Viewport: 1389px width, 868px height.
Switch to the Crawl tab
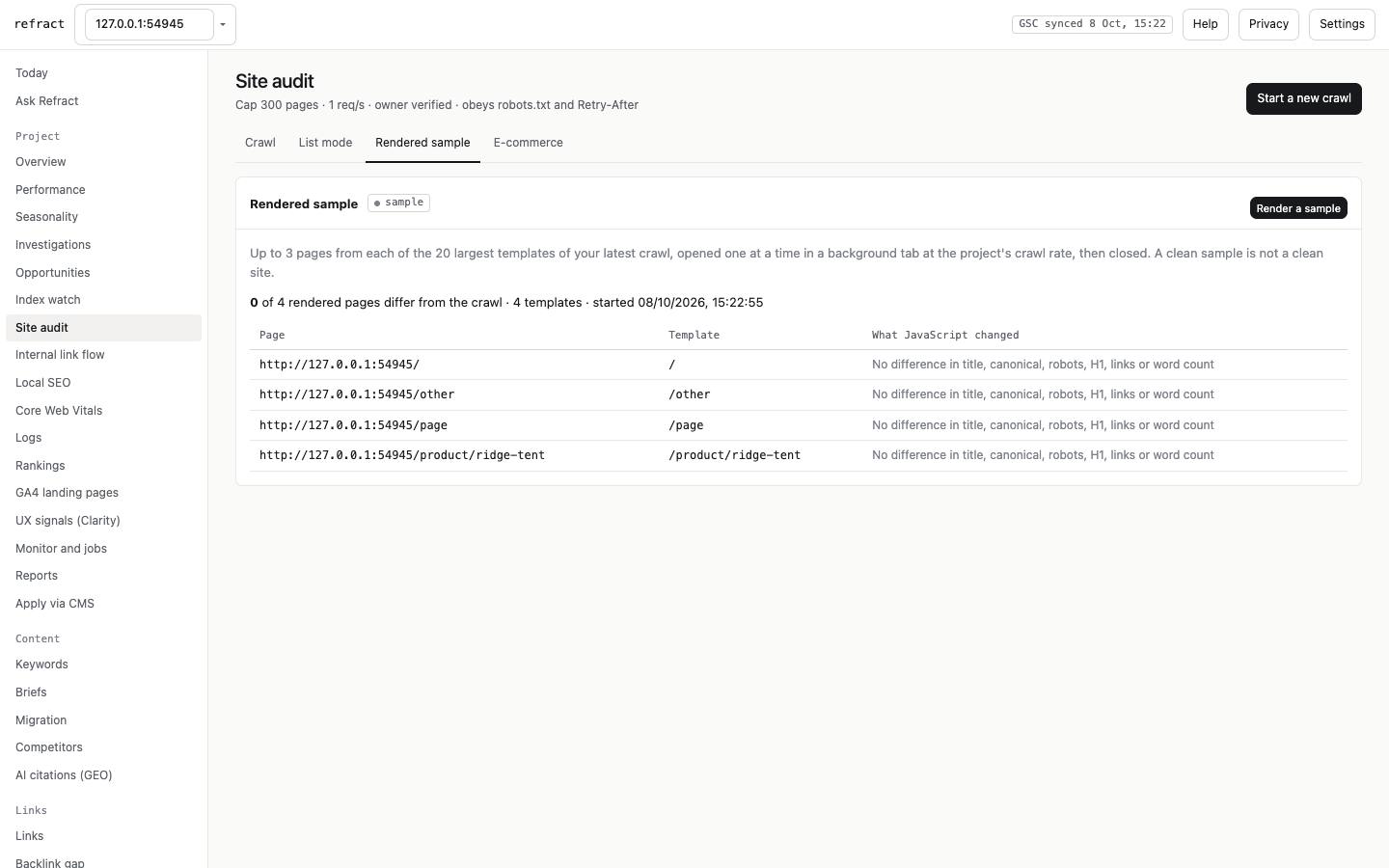tap(260, 143)
